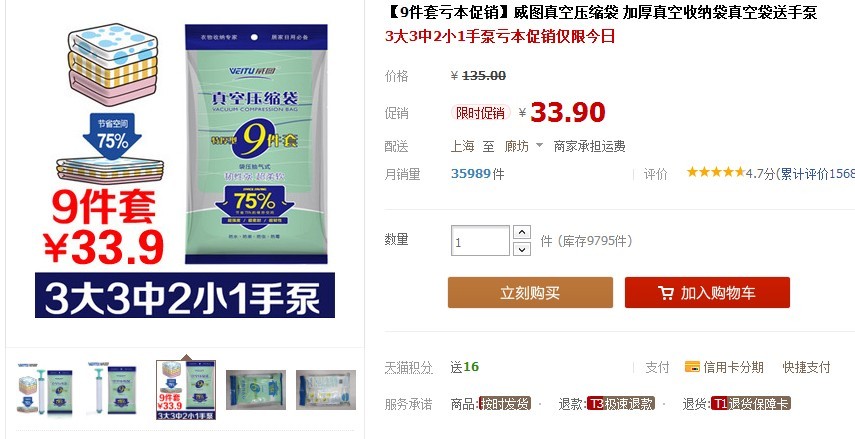
Task: Select the first thumbnail with hand pump
Action: pyautogui.click(x=46, y=390)
